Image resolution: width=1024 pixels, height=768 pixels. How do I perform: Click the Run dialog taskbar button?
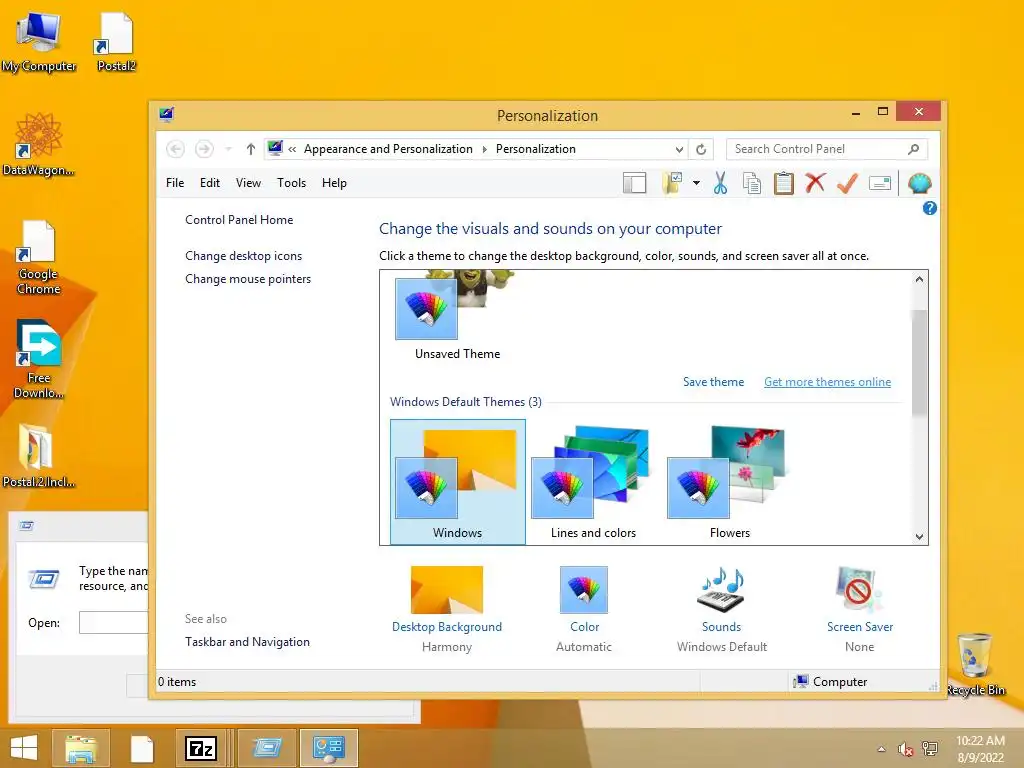click(x=267, y=748)
